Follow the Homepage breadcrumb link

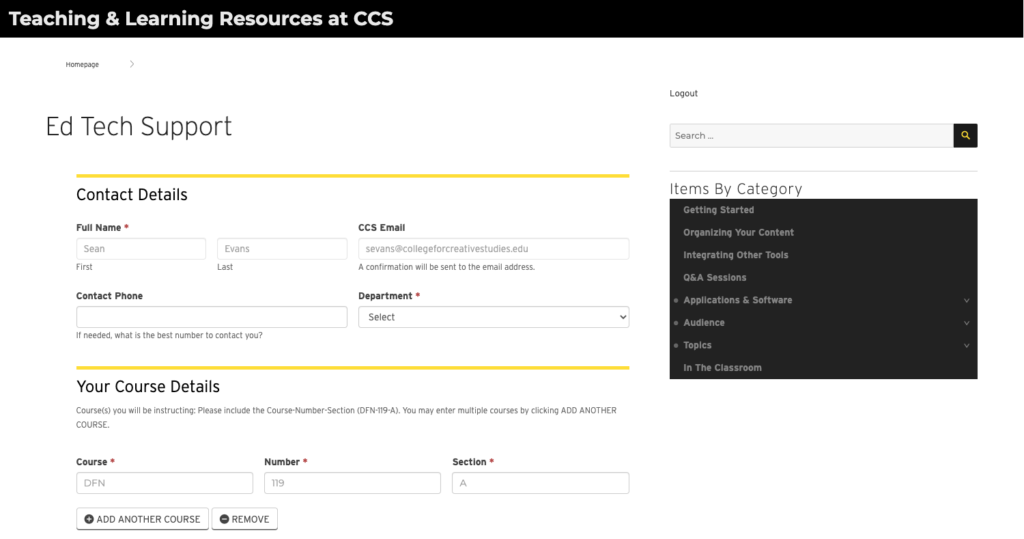(82, 64)
